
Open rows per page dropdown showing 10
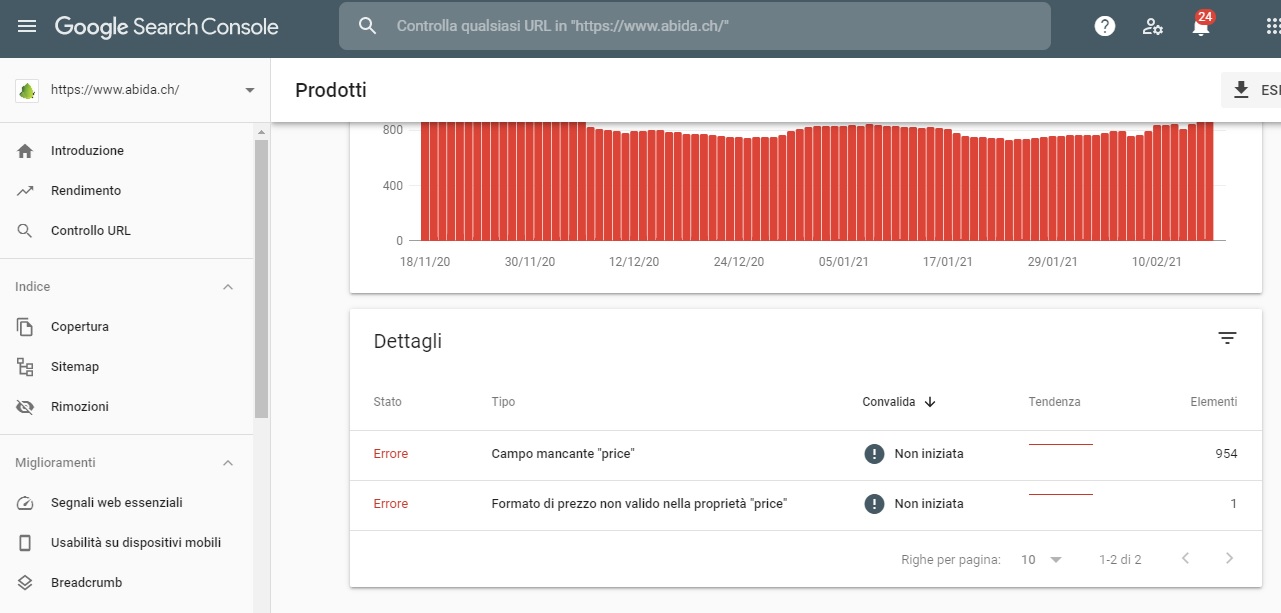point(1041,560)
